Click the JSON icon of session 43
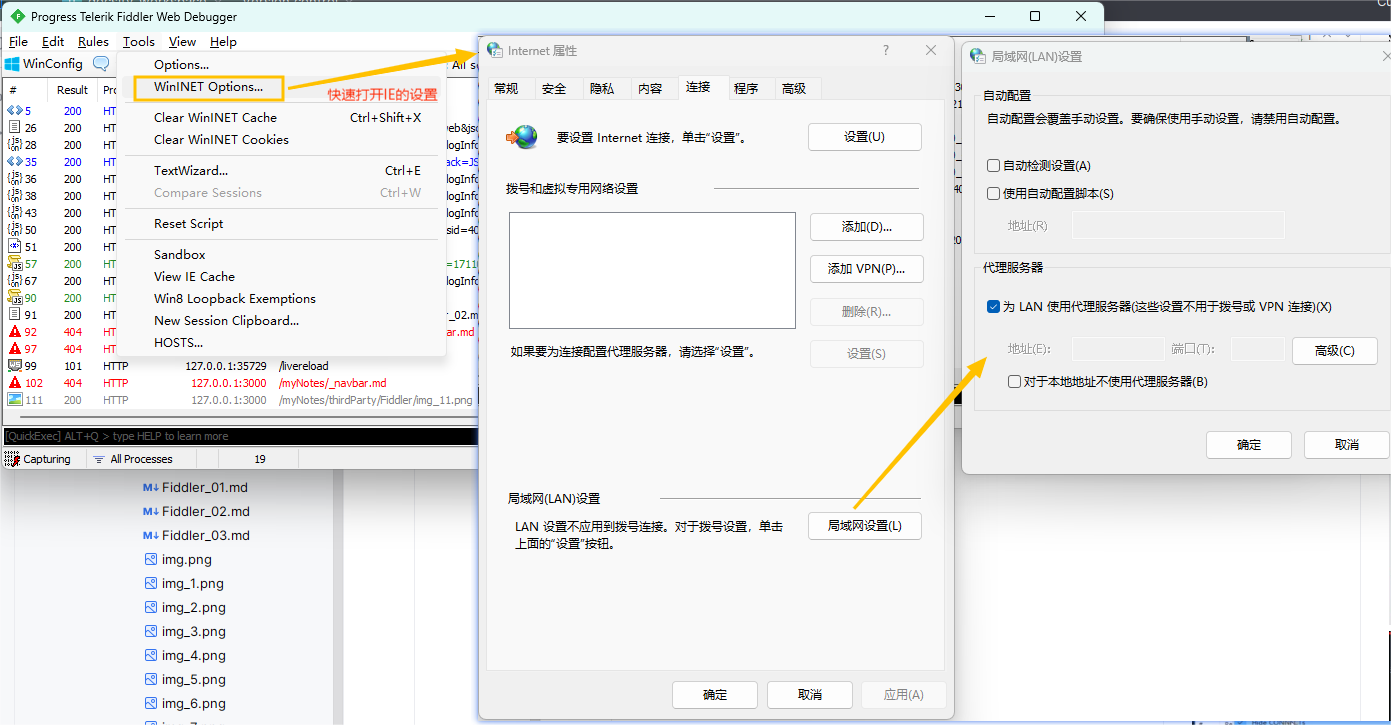1391x725 pixels. 14,212
